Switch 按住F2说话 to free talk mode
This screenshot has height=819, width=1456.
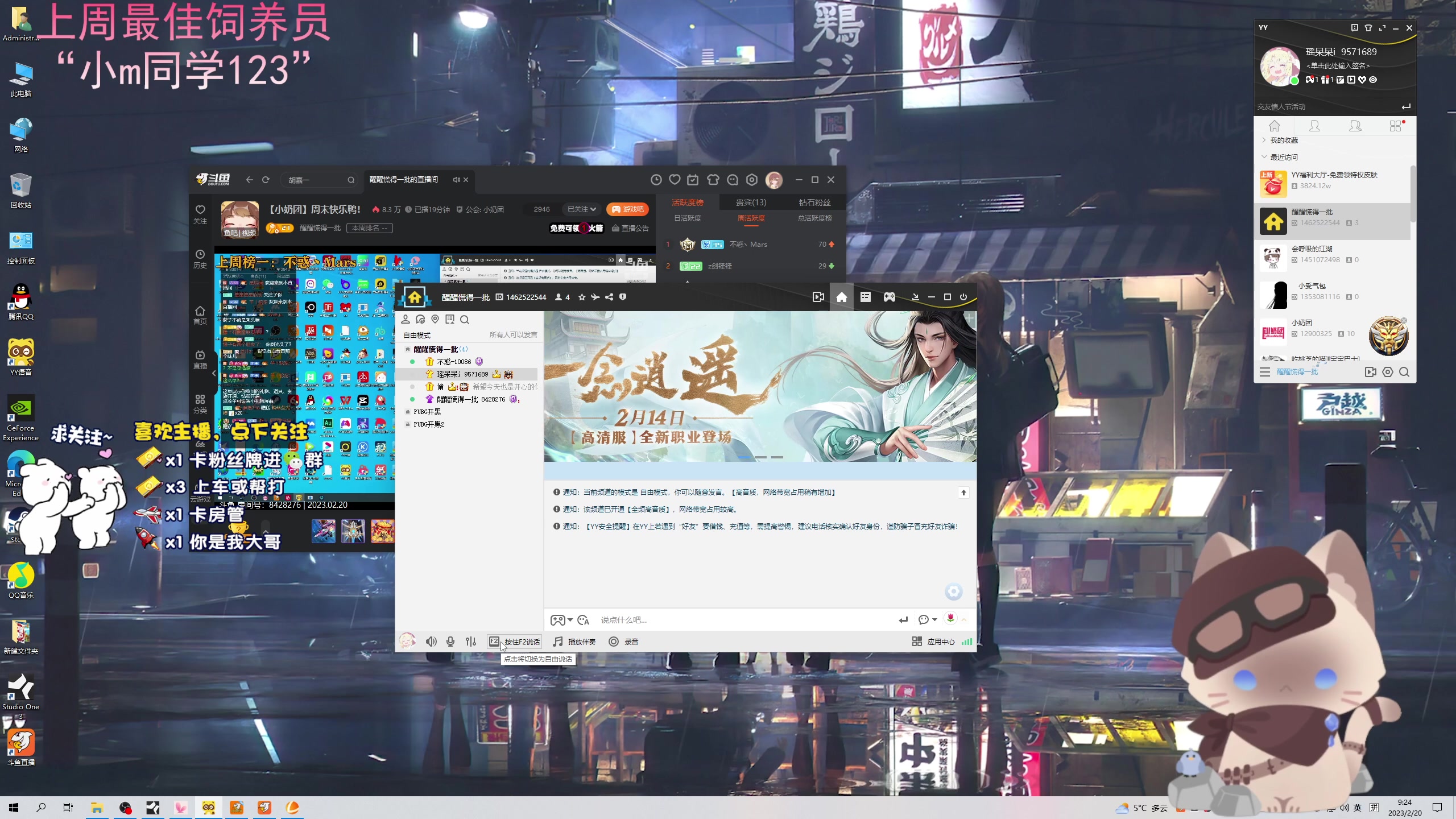tap(515, 642)
